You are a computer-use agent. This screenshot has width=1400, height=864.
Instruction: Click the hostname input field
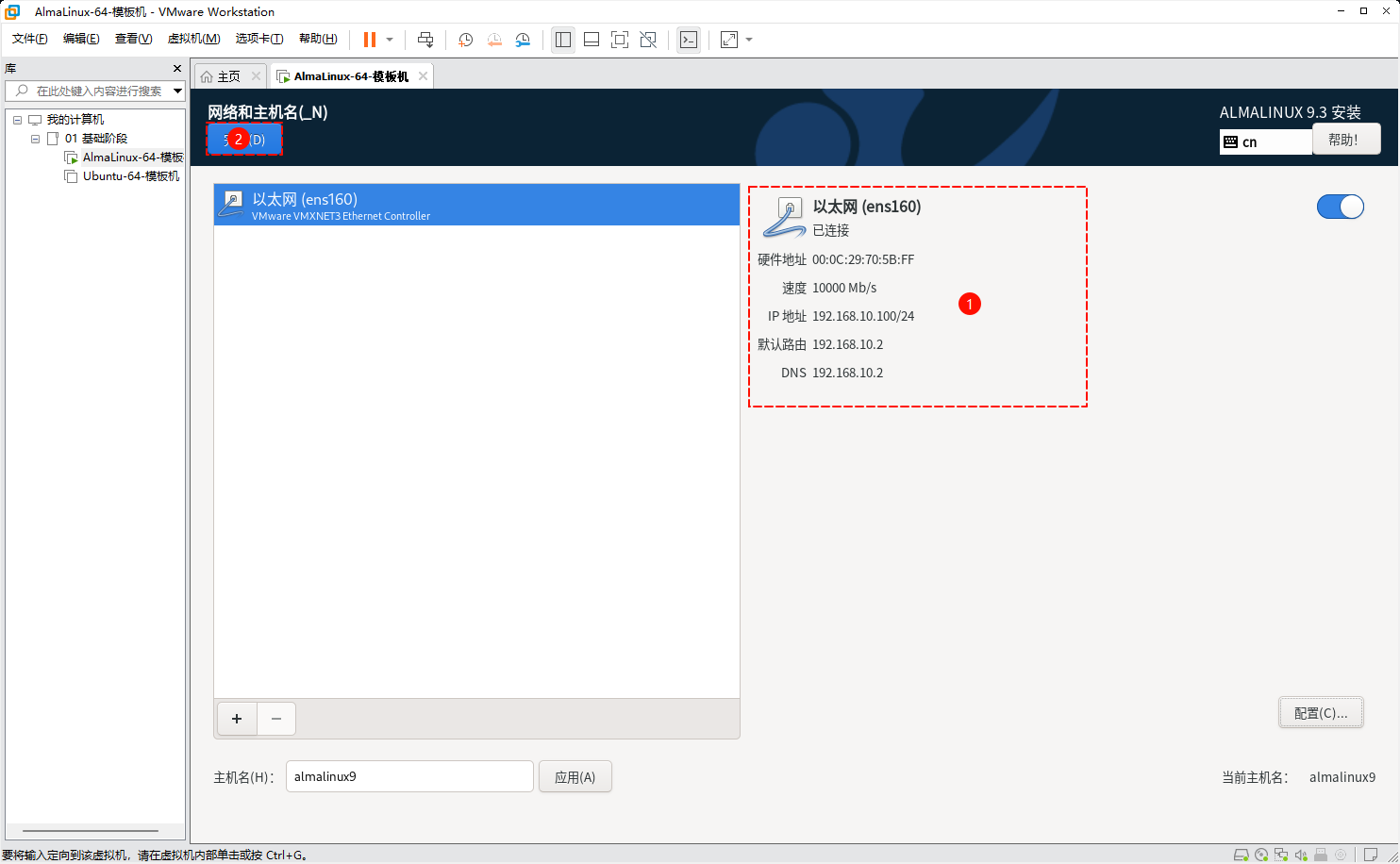point(408,777)
